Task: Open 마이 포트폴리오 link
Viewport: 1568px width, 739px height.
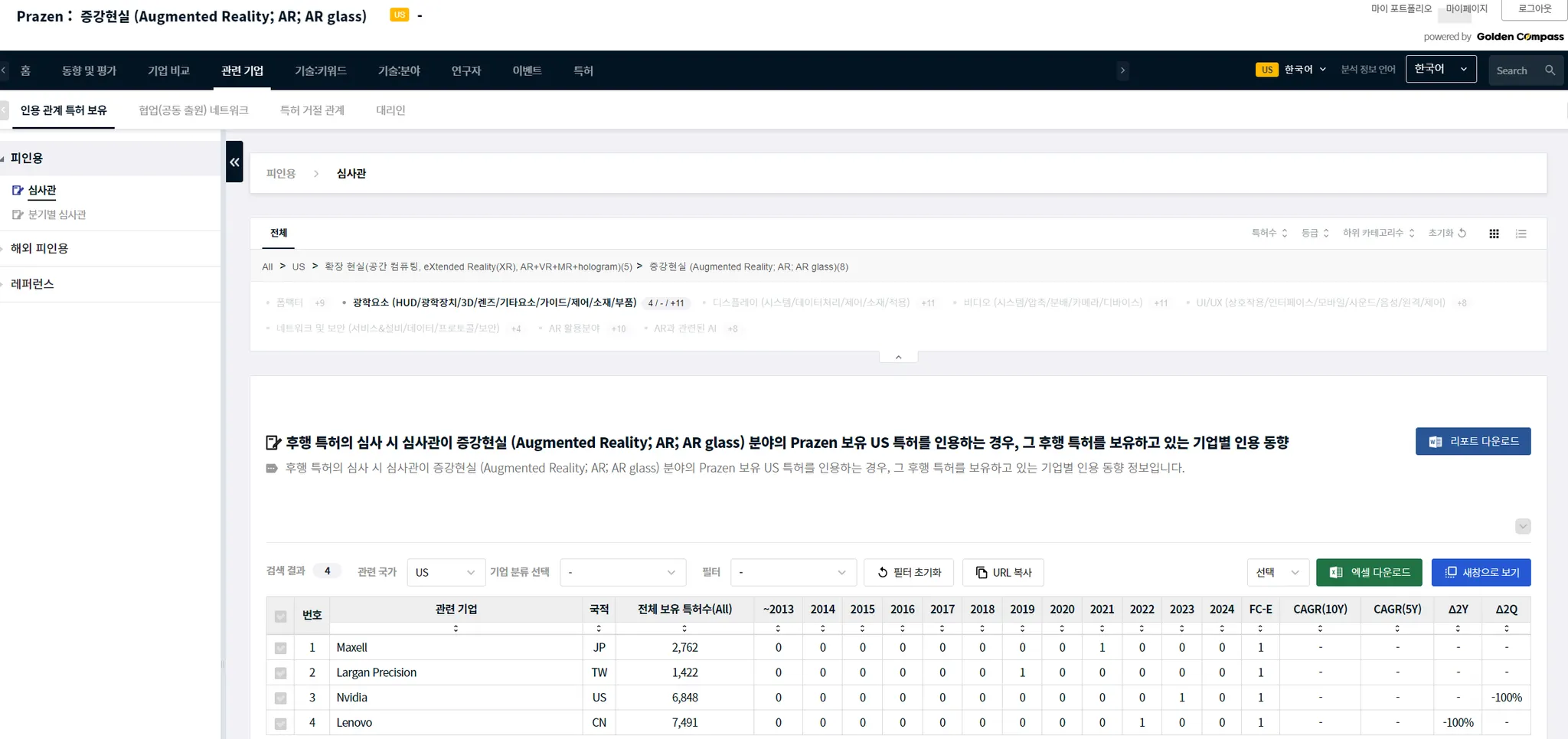Action: coord(1401,9)
